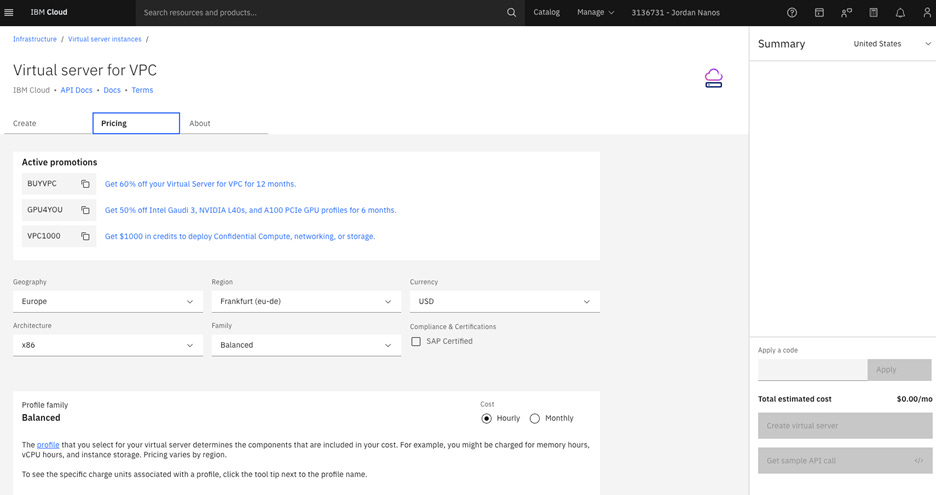Screen dimensions: 936x495
Task: Change the Summary country from United States
Action: (892, 44)
